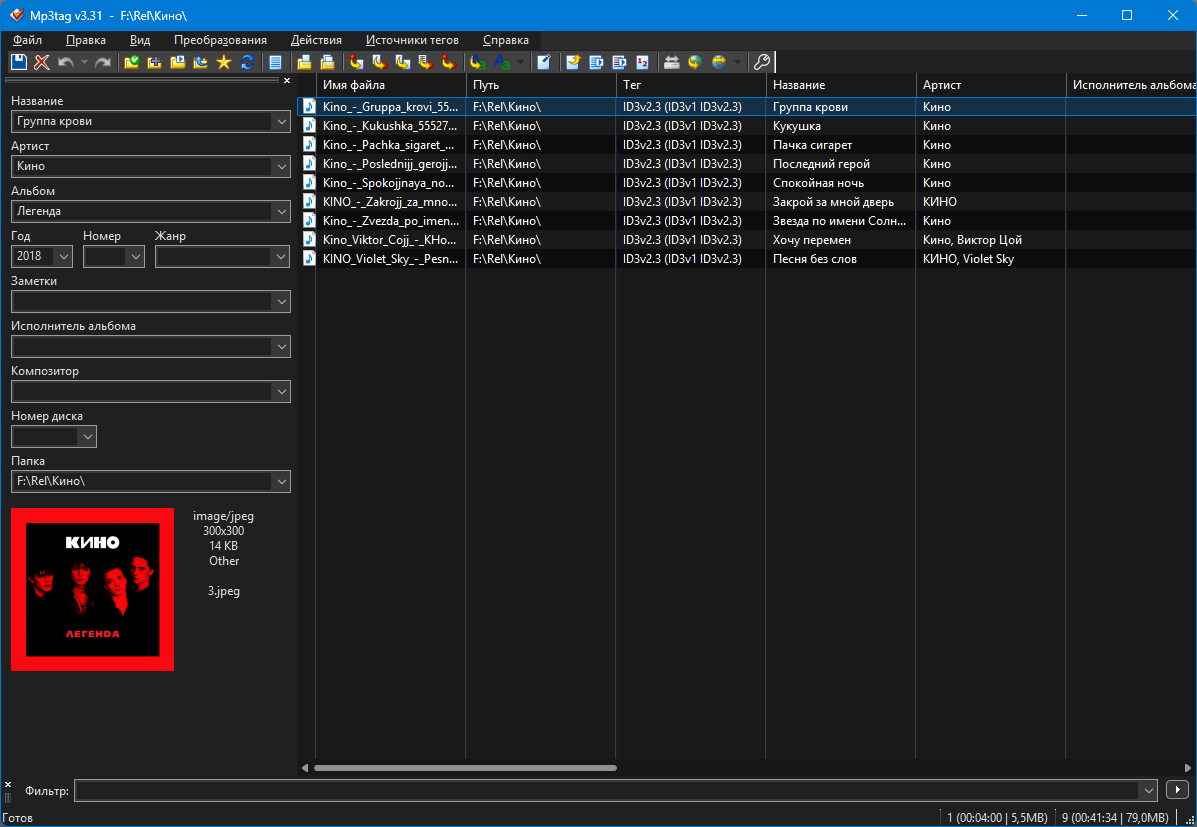Click the gray drive tag source icon
This screenshot has height=827, width=1197.
coord(672,63)
